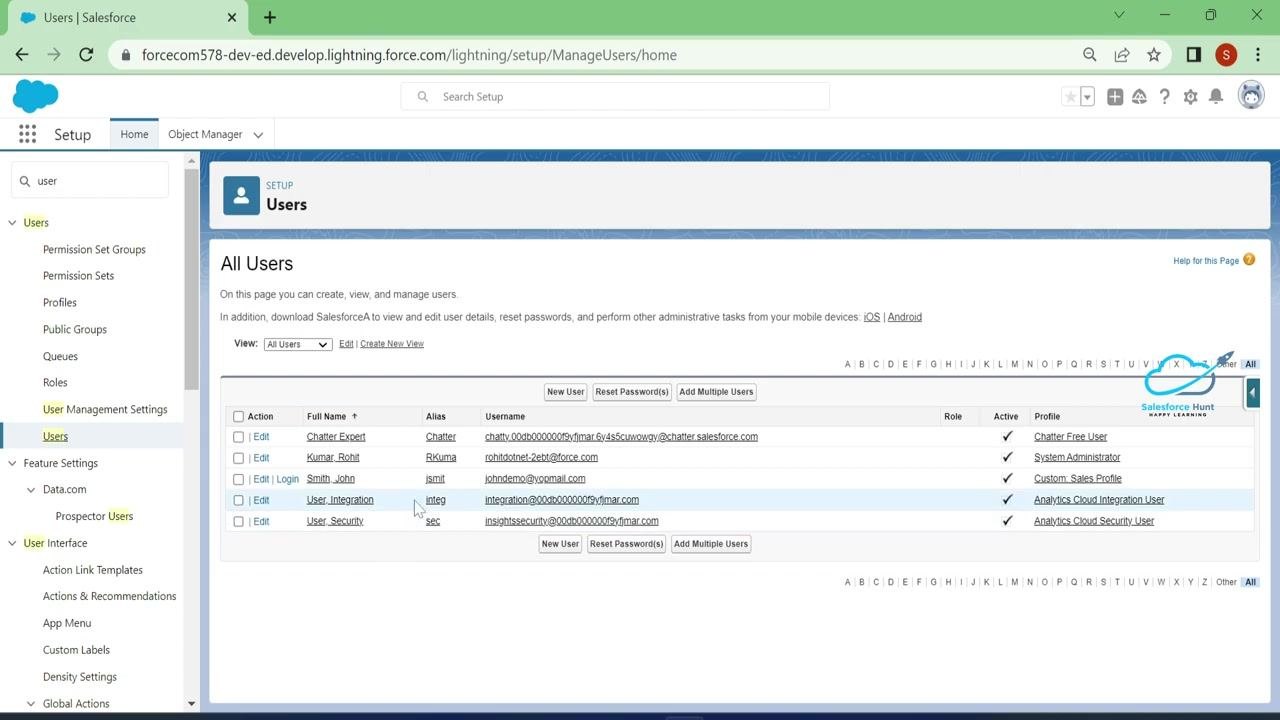Open the Setup gear icon

(x=1190, y=97)
